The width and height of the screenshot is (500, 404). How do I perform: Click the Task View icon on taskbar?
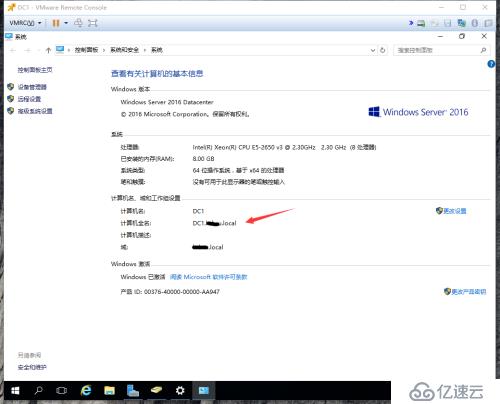(61, 391)
